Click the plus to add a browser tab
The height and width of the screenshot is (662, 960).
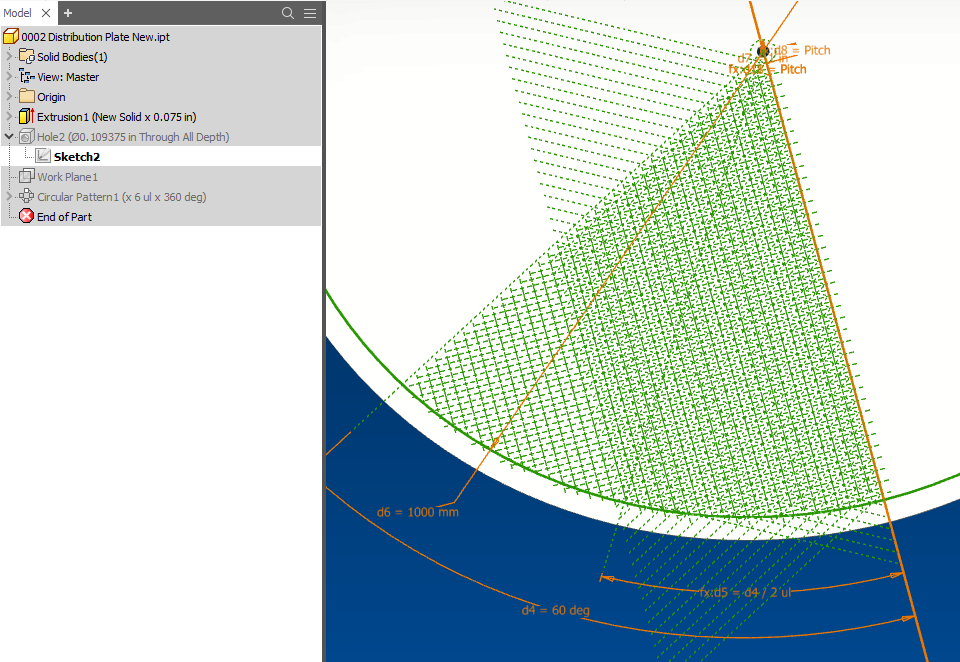pyautogui.click(x=66, y=13)
